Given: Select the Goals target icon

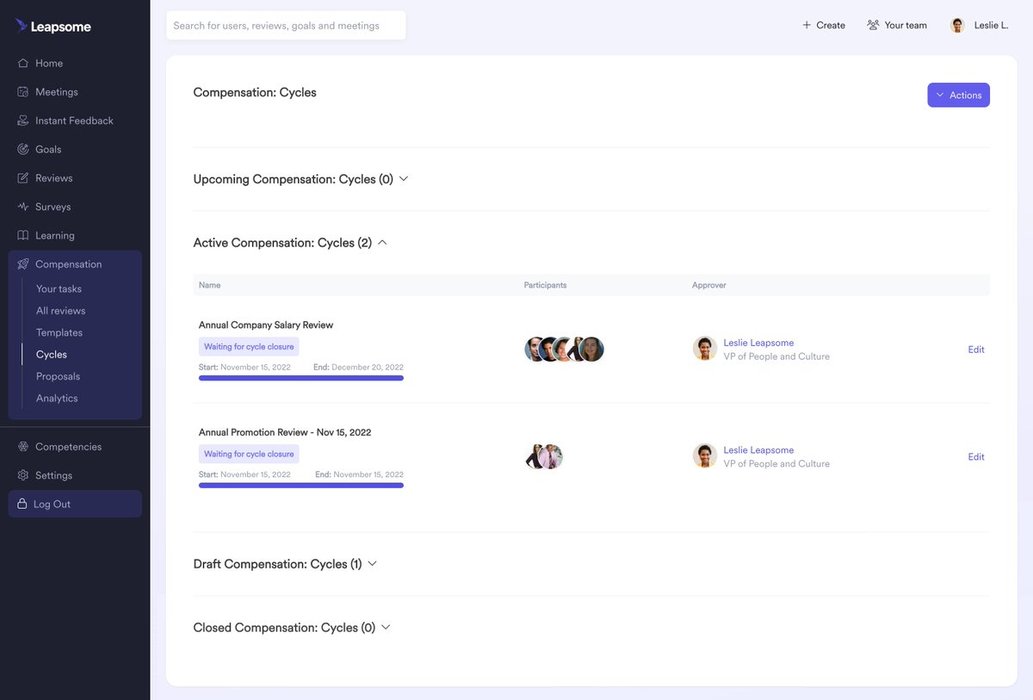Looking at the screenshot, I should pos(23,149).
